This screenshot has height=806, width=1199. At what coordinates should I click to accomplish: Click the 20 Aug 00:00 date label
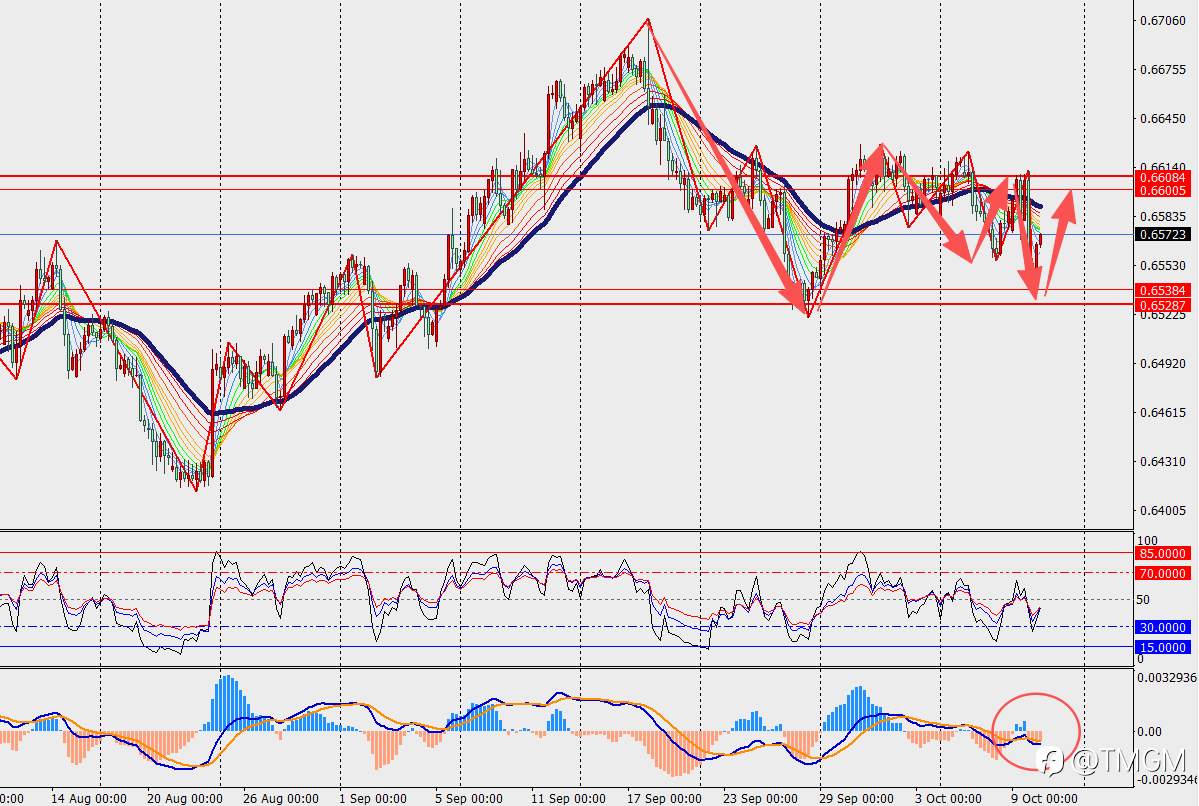click(184, 798)
